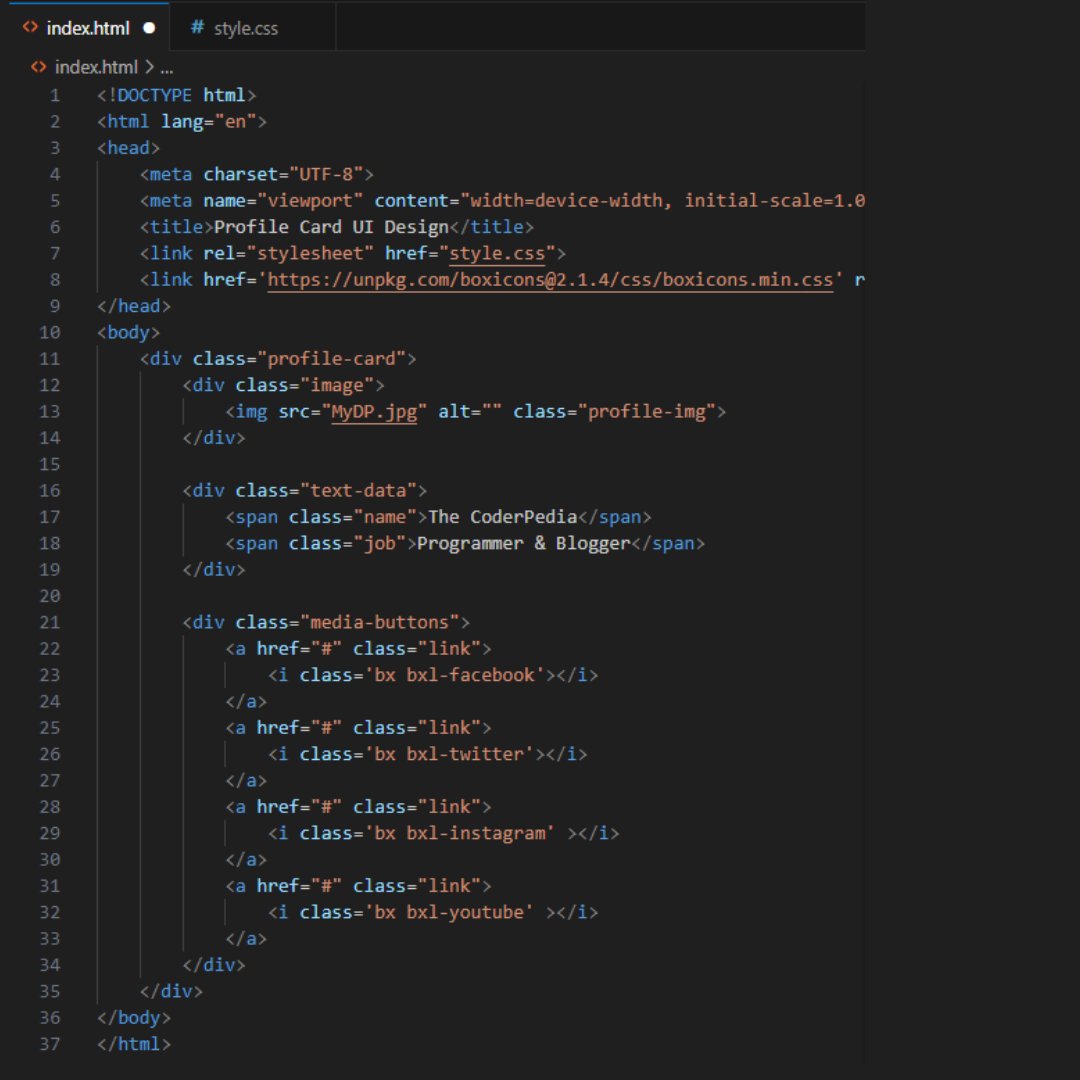Click the breadcrumb HTML file icon
This screenshot has height=1080, width=1080.
point(39,67)
